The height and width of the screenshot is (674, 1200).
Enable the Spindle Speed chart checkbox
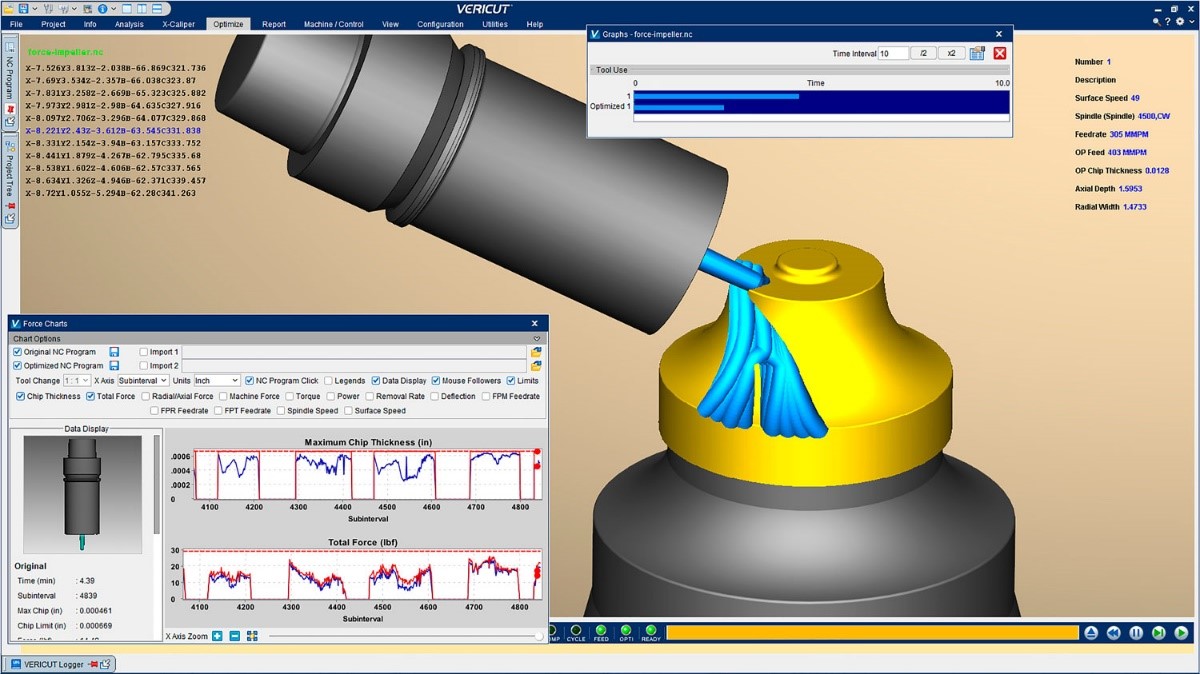coord(281,411)
